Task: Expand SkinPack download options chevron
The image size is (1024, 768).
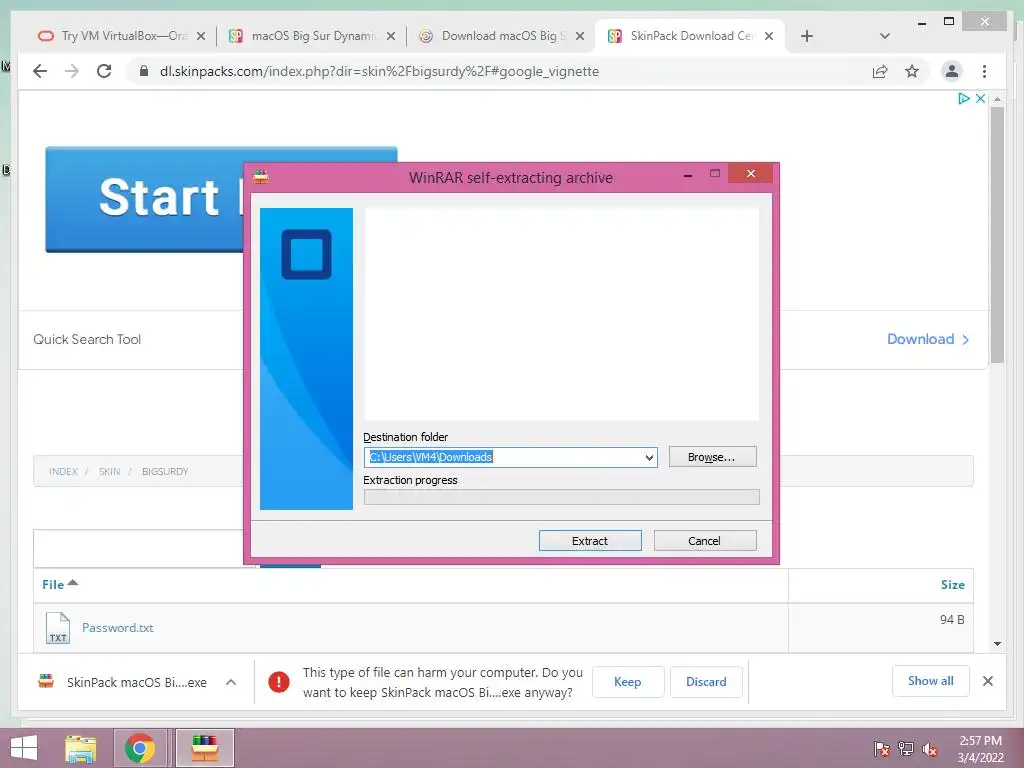Action: [231, 682]
